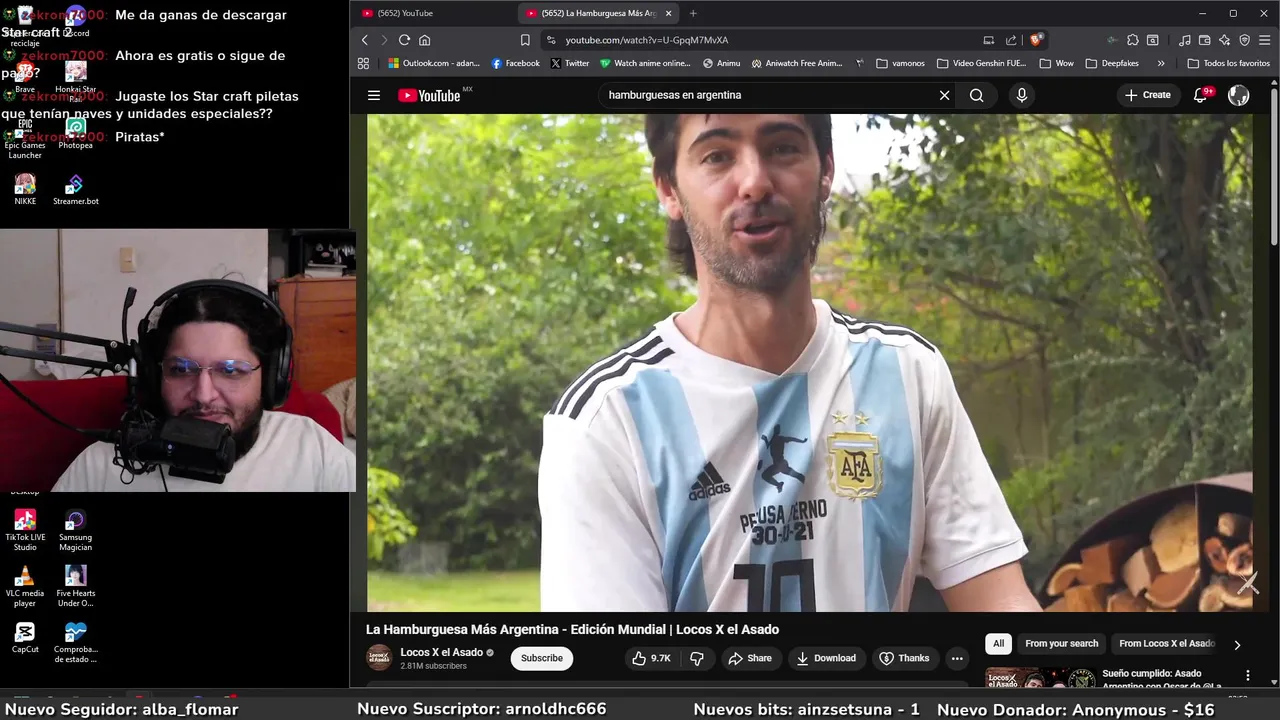Send Thanks to the creator
Viewport: 1280px width, 720px height.
click(x=904, y=658)
